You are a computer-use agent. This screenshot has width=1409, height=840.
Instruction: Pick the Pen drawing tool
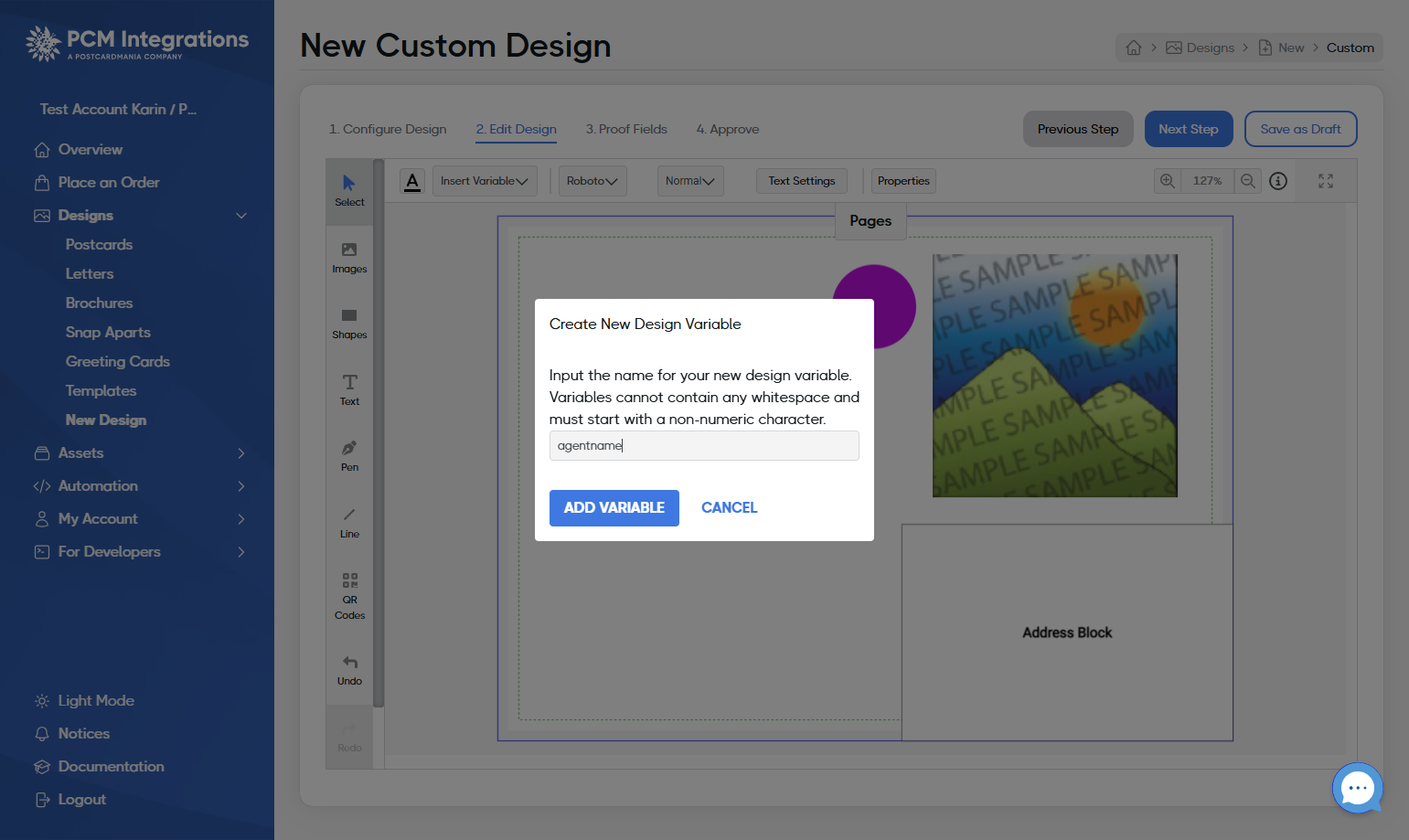(349, 456)
